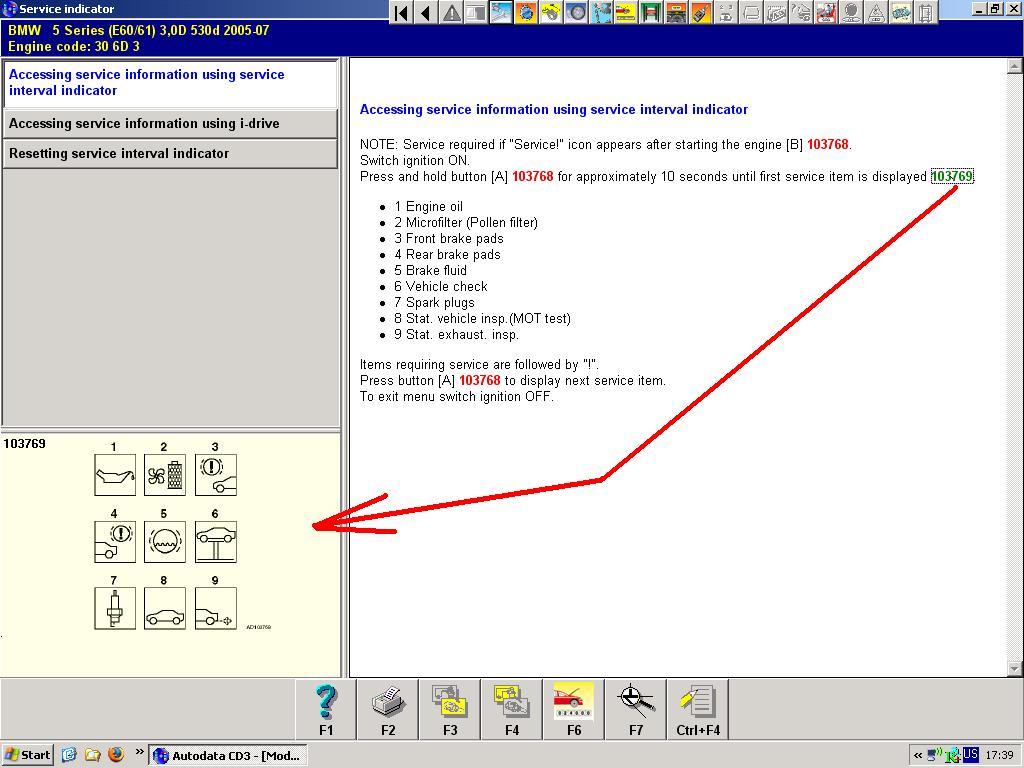Open the orange wheel alignment icon
This screenshot has width=1024, height=768.
tap(675, 12)
